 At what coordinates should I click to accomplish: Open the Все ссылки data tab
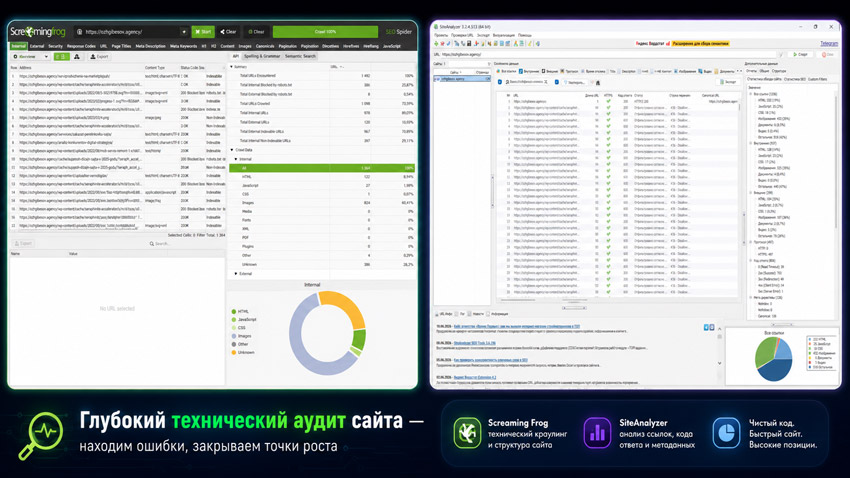506,71
